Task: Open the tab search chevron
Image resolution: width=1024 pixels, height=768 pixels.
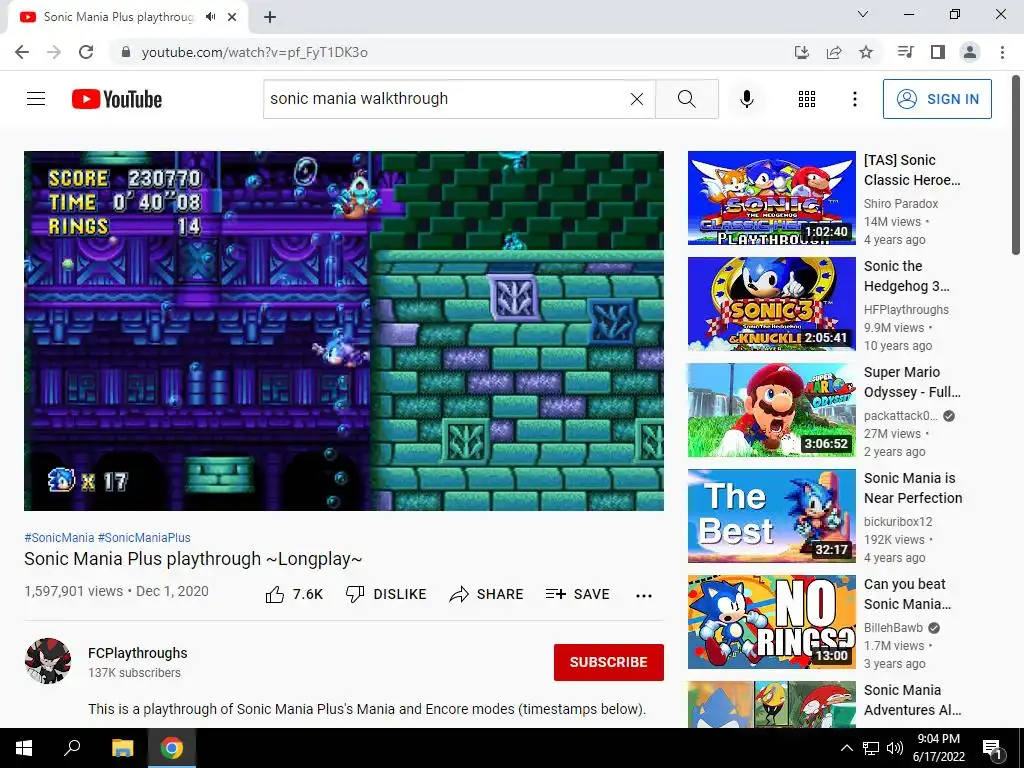Action: [x=863, y=14]
